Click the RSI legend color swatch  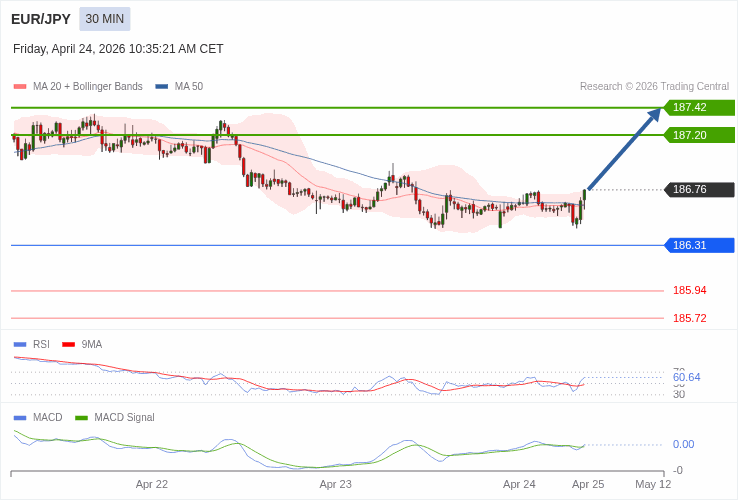tap(20, 345)
